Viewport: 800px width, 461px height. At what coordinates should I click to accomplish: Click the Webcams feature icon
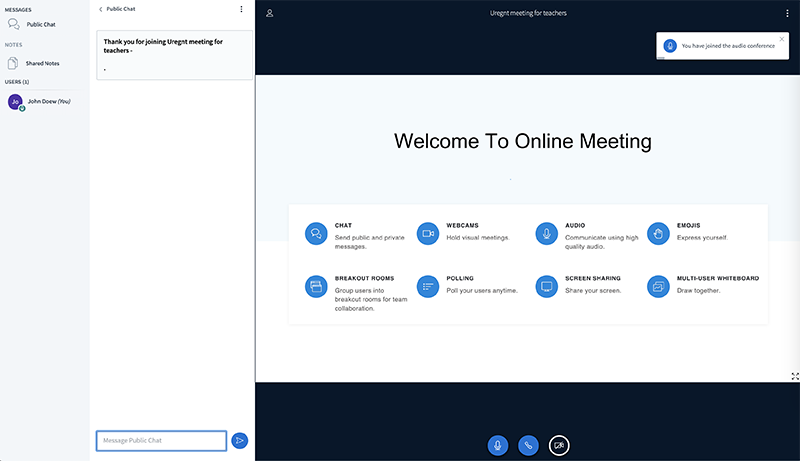pyautogui.click(x=428, y=233)
